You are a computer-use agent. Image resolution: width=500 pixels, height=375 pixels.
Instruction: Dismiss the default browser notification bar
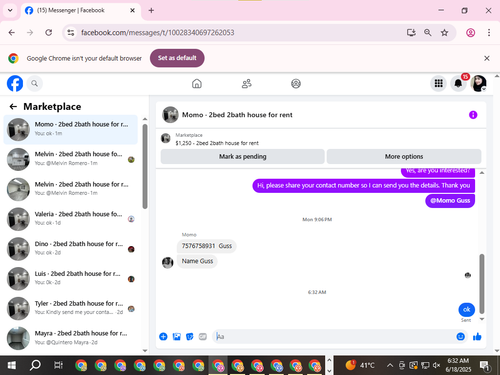pos(487,58)
